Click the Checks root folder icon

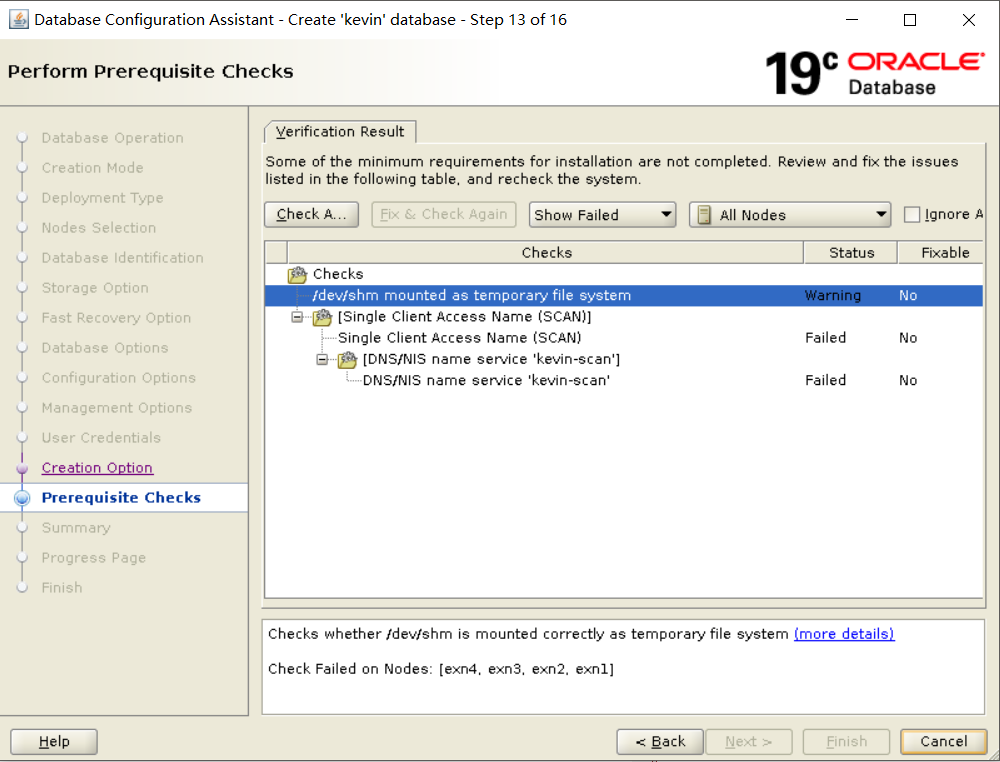297,275
